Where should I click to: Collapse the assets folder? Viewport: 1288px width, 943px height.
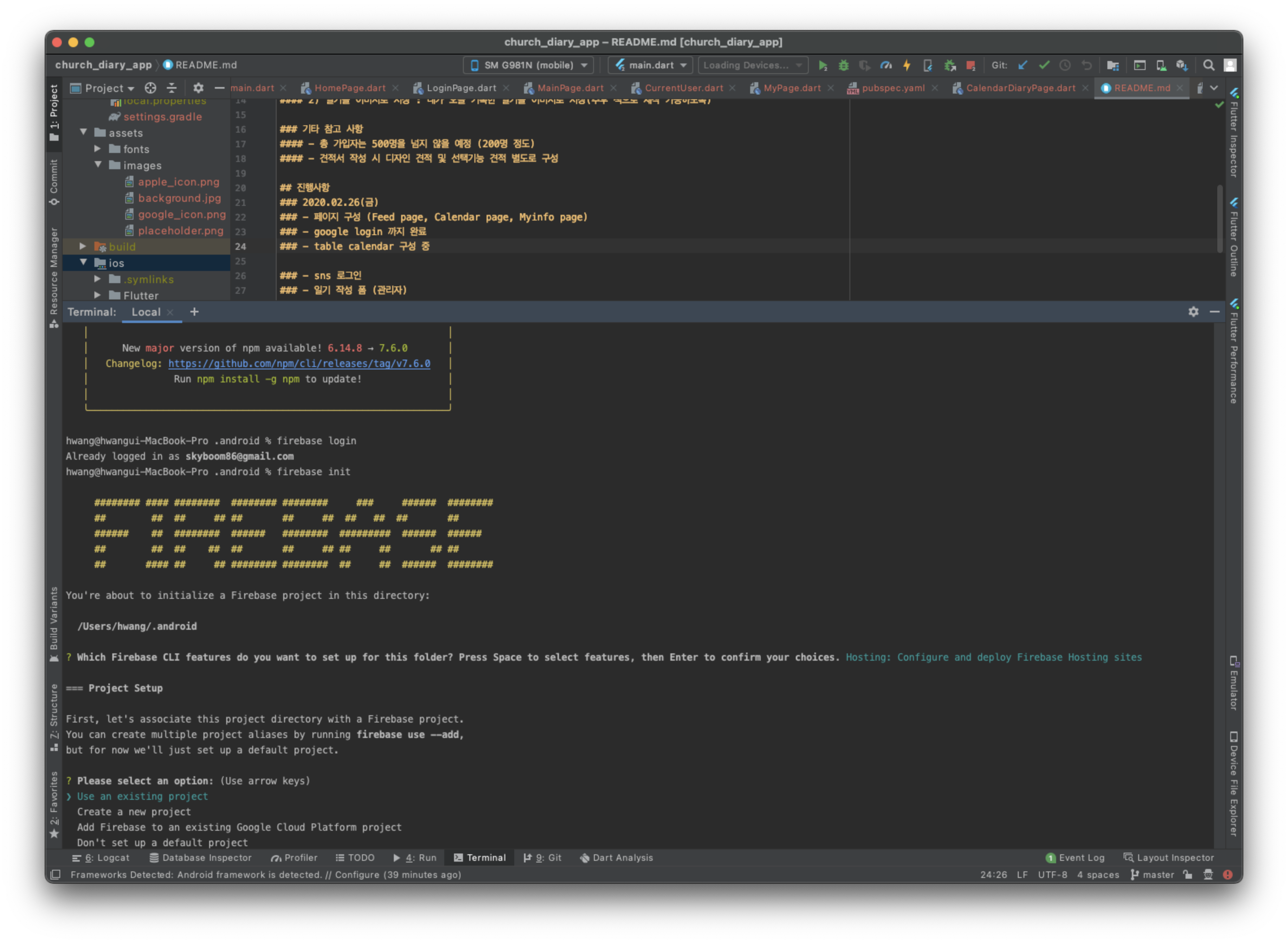[x=83, y=133]
